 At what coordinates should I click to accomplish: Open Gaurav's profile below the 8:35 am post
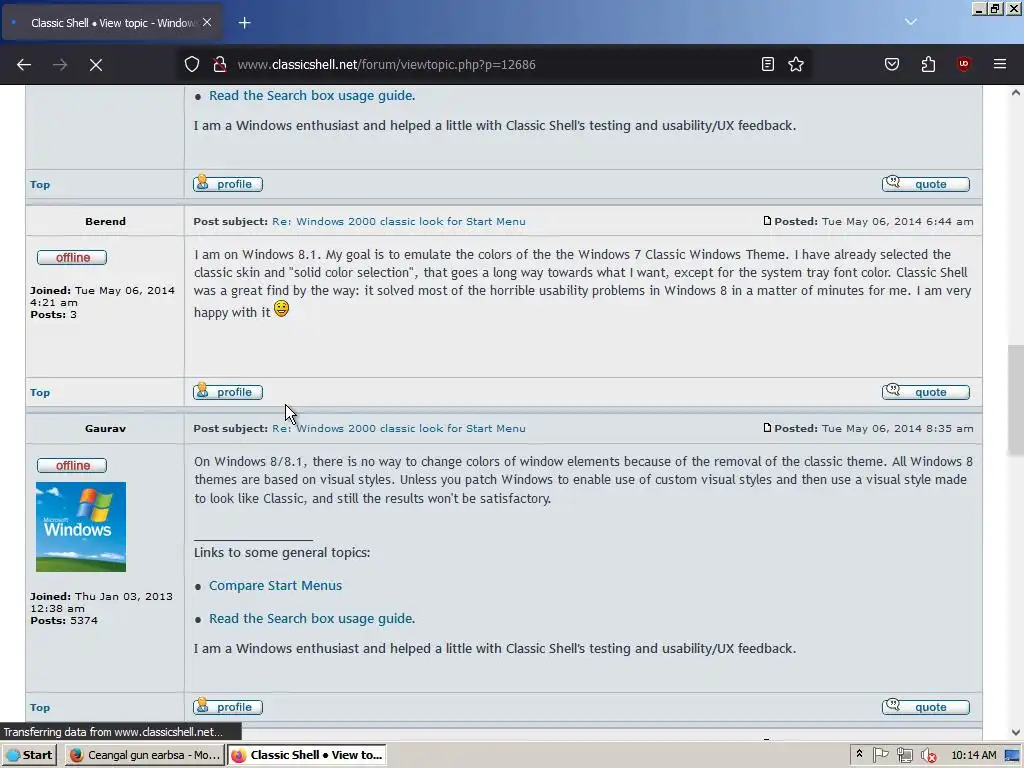click(228, 707)
